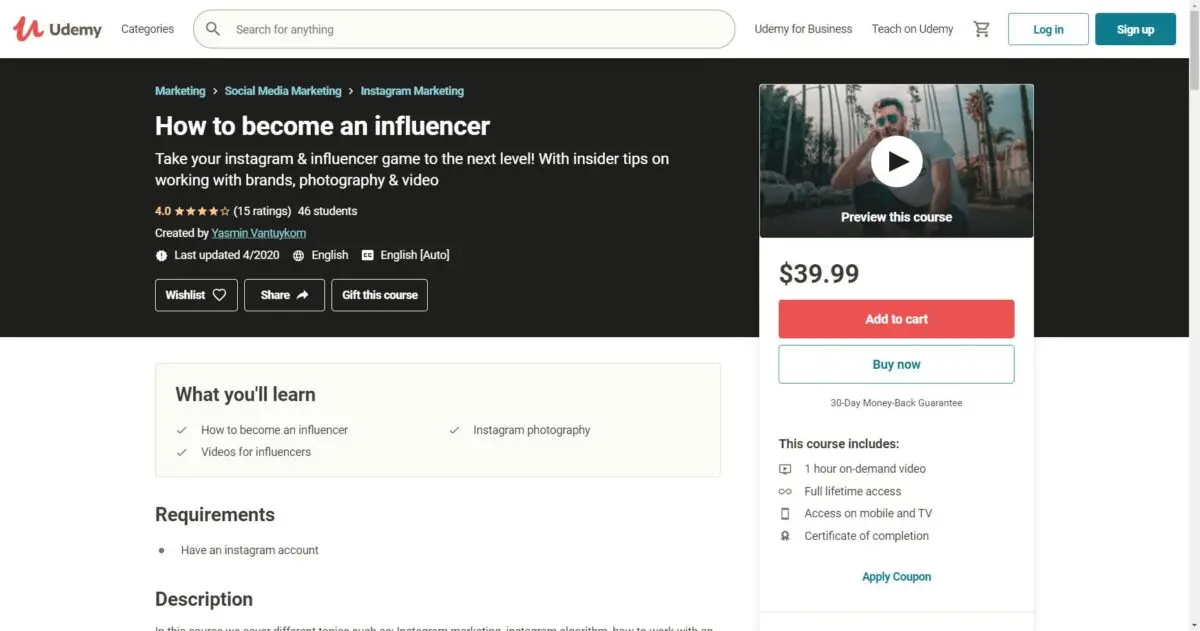Click the Add to cart button
1200x631 pixels.
pos(896,319)
